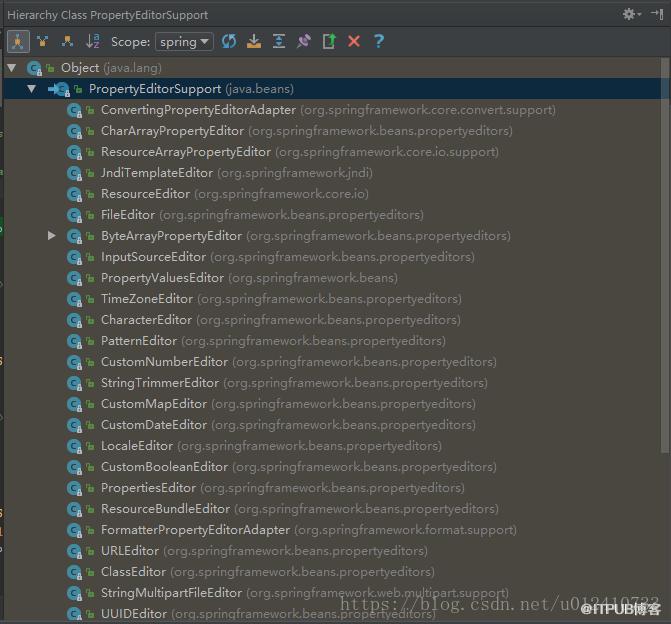The height and width of the screenshot is (624, 671).
Task: Select LocaleEditor in the tree
Action: (137, 446)
